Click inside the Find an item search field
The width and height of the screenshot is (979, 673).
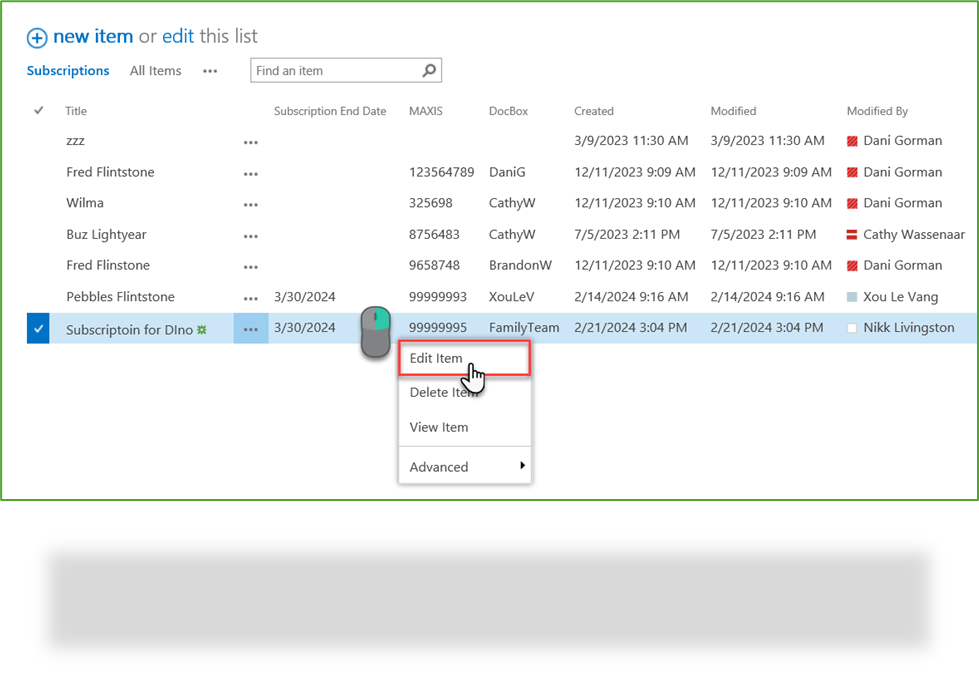[x=330, y=70]
